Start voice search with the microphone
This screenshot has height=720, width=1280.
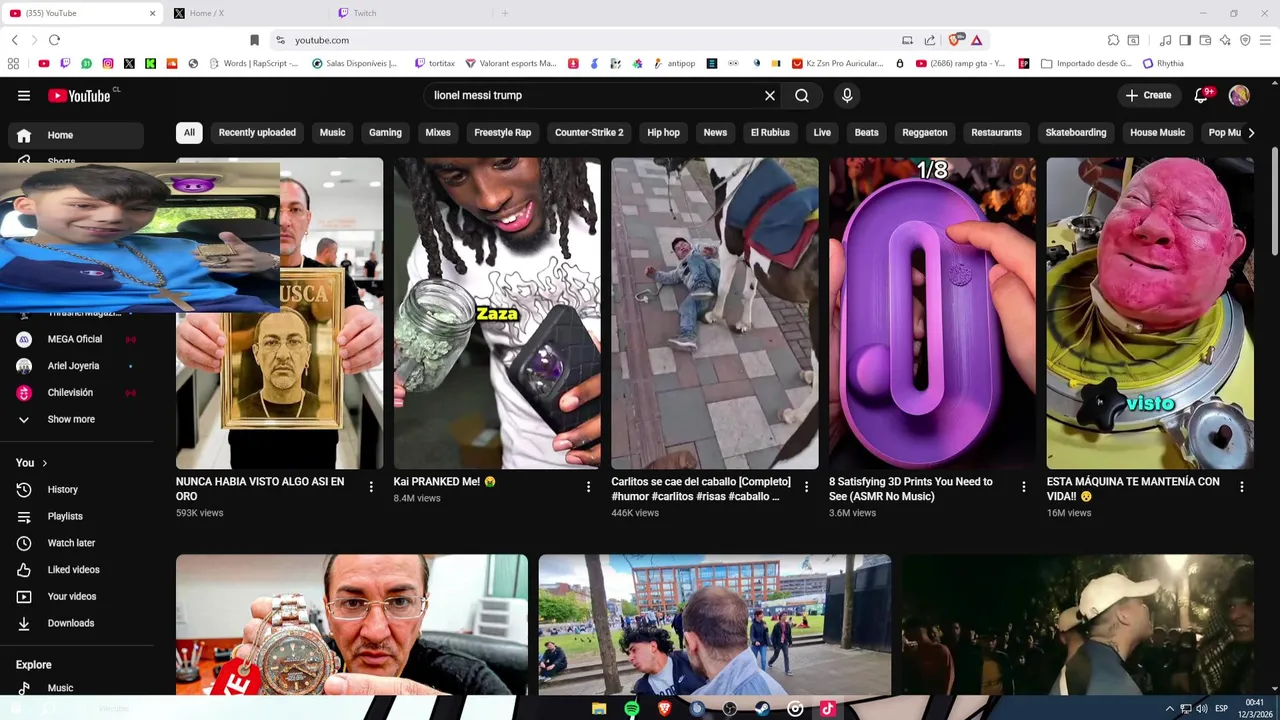(x=847, y=96)
